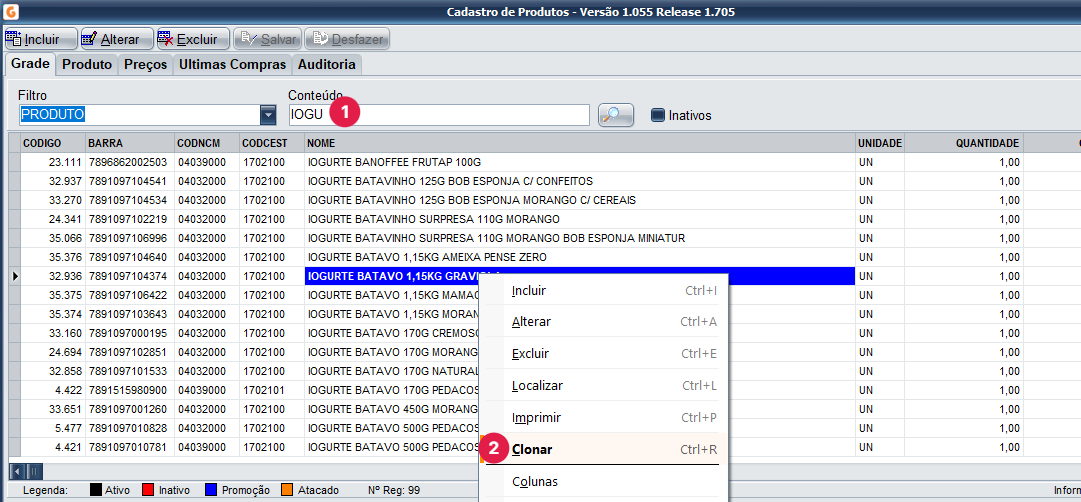Click code cell 33.651
This screenshot has width=1081, height=502.
pos(52,409)
